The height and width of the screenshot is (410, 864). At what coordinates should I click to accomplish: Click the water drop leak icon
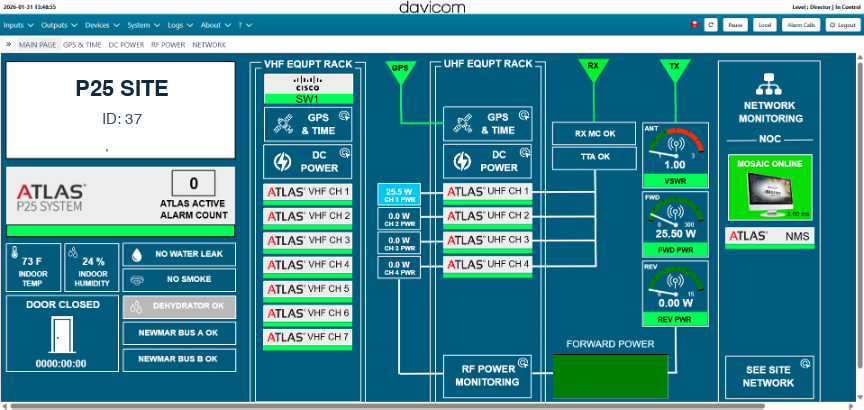click(x=137, y=254)
